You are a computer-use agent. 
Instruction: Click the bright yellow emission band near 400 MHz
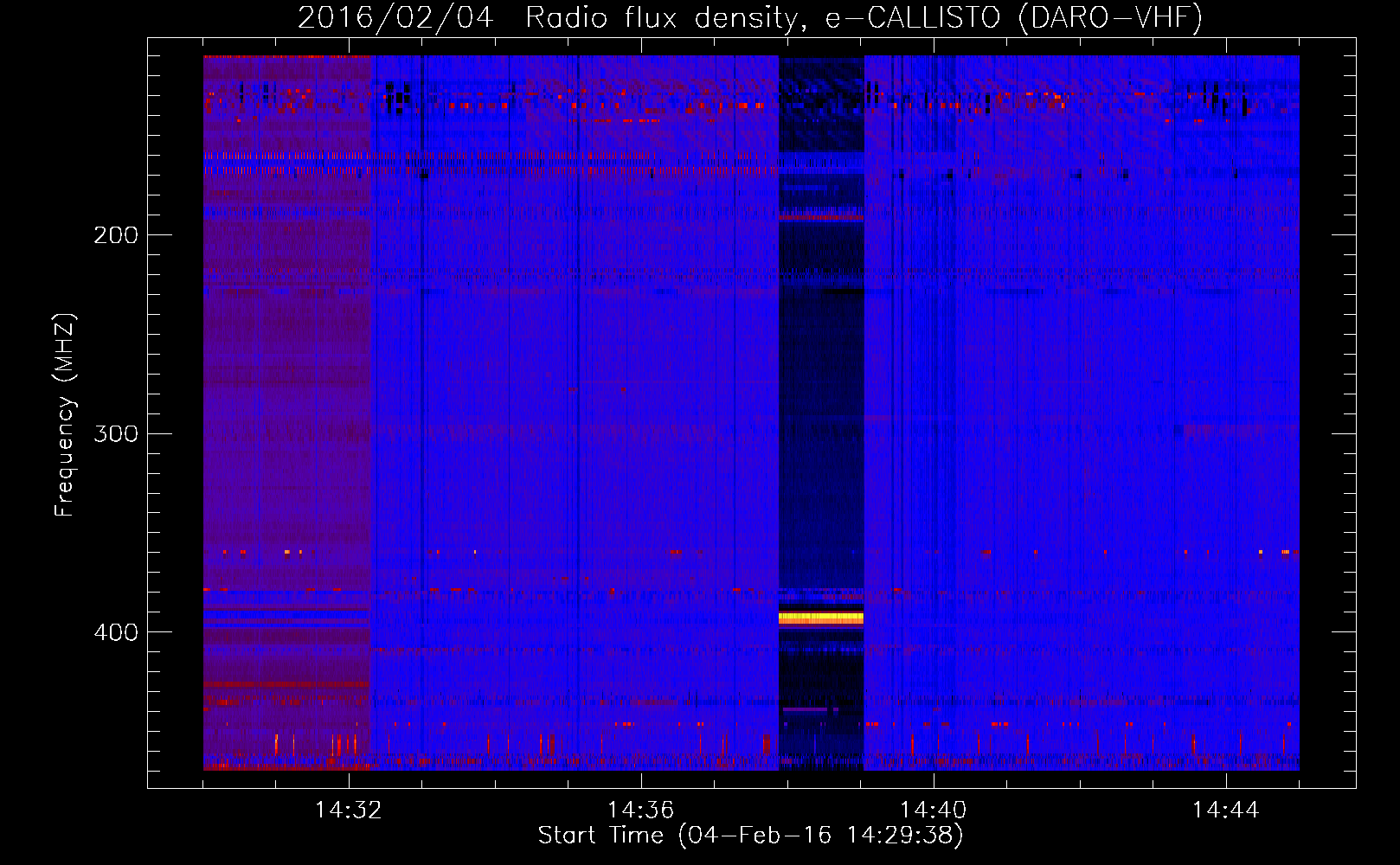pyautogui.click(x=821, y=618)
